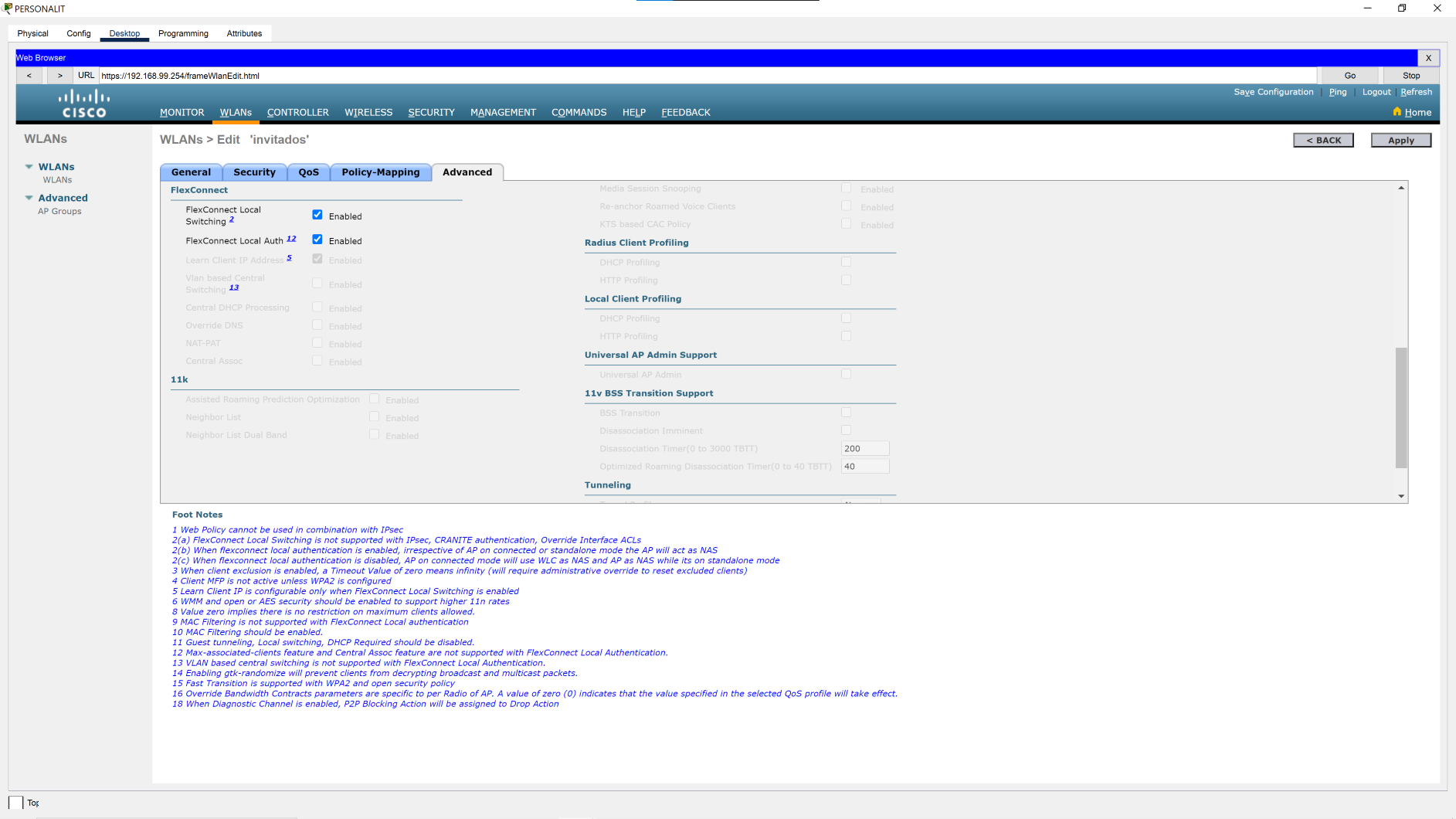Disable FlexConnect Local Switching

coord(317,215)
